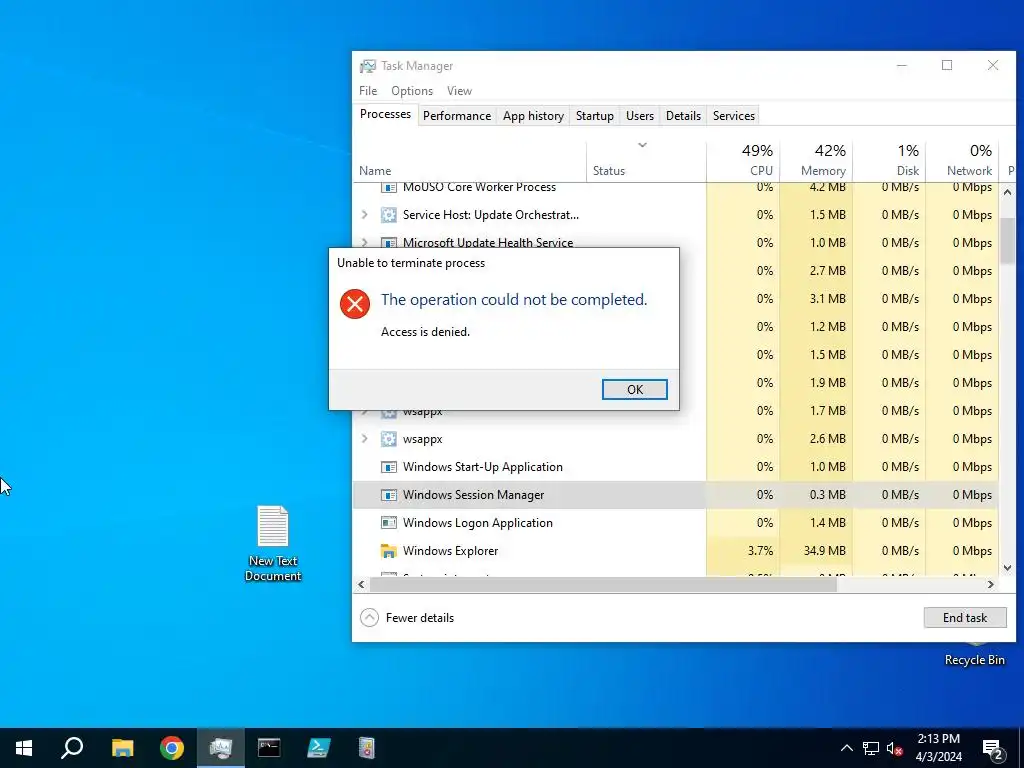Open File Explorer from the taskbar
This screenshot has height=768, width=1024.
click(122, 748)
